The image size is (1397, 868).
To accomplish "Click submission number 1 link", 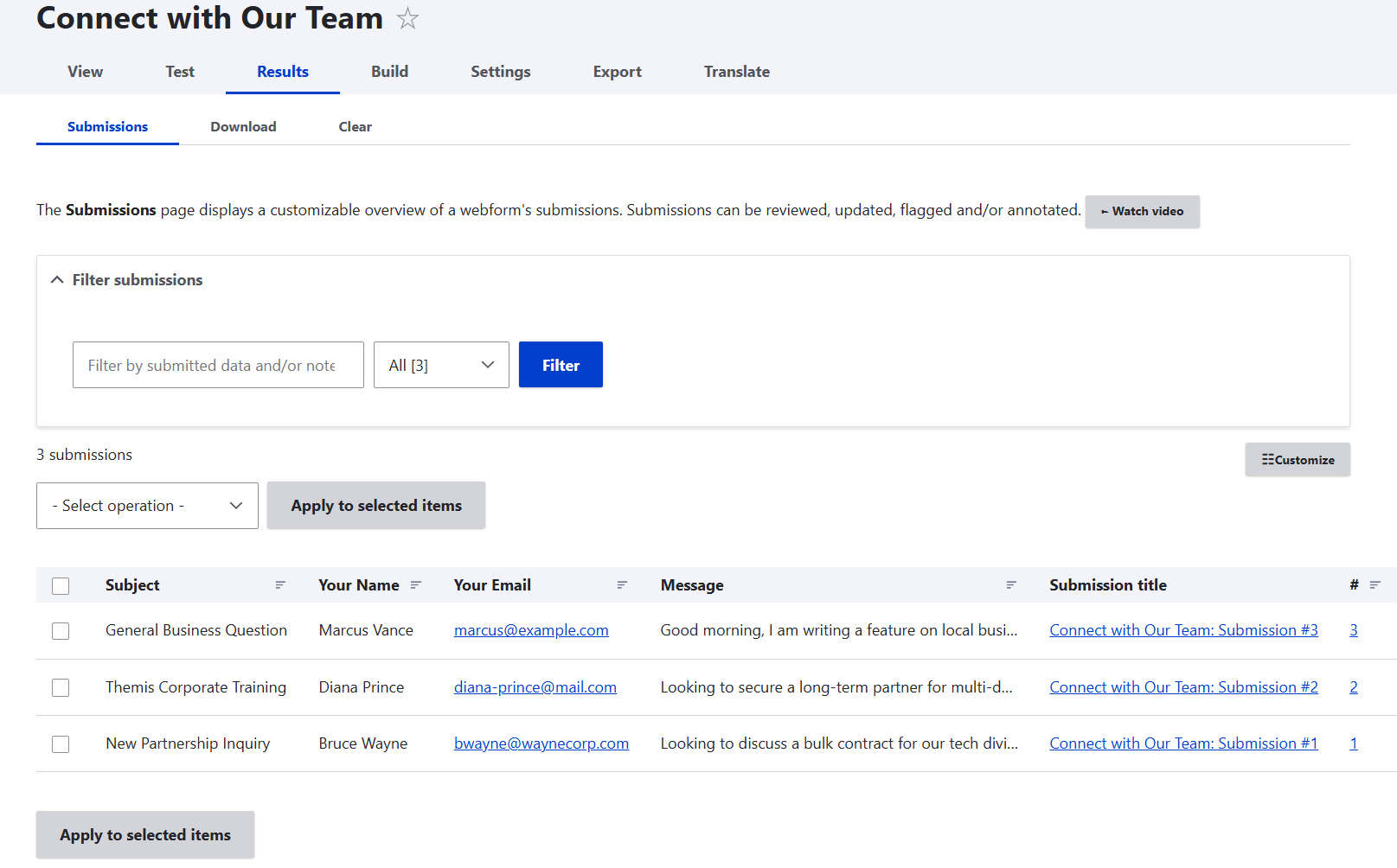I will [x=1354, y=744].
